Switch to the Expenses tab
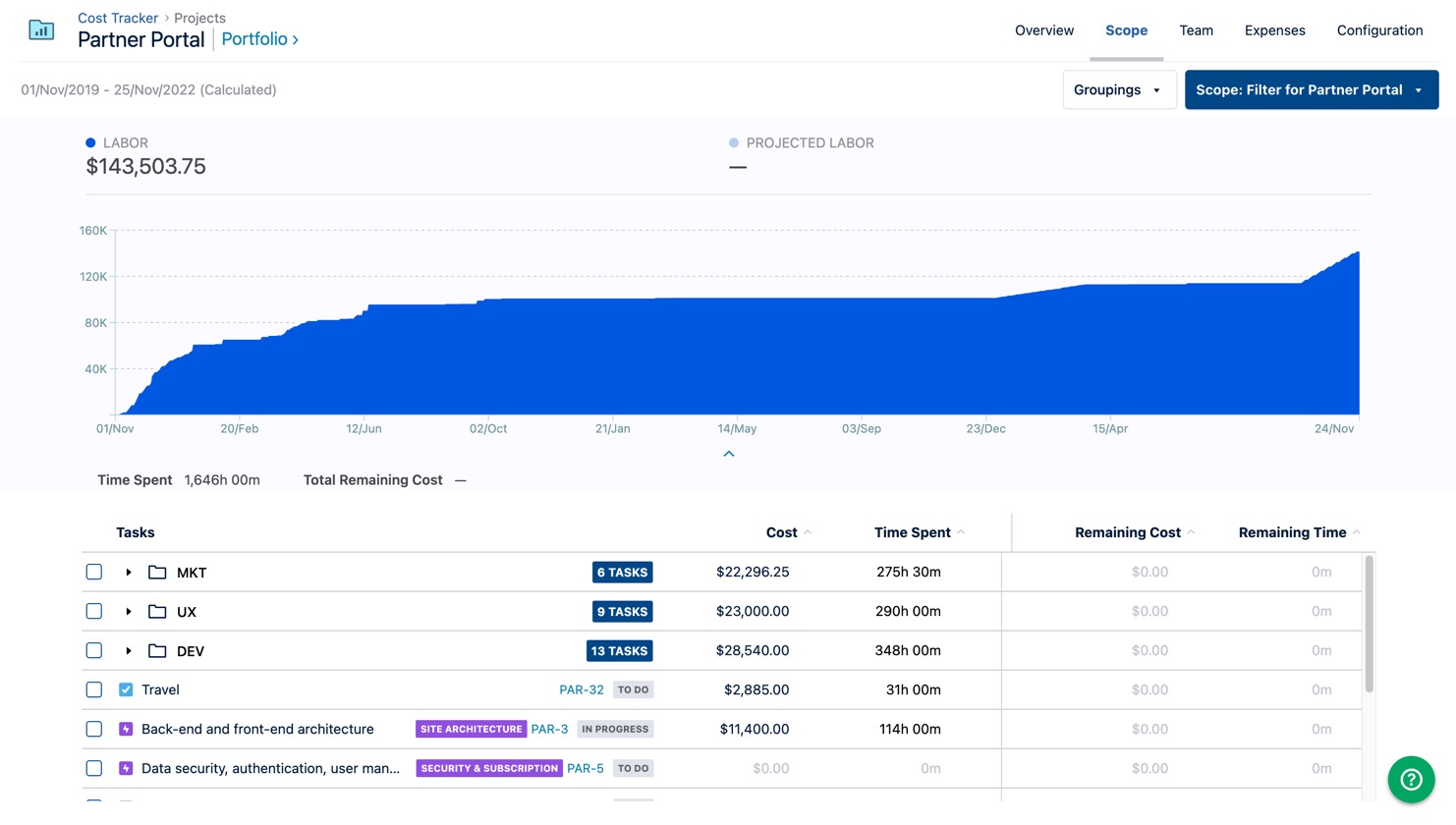 pos(1274,30)
